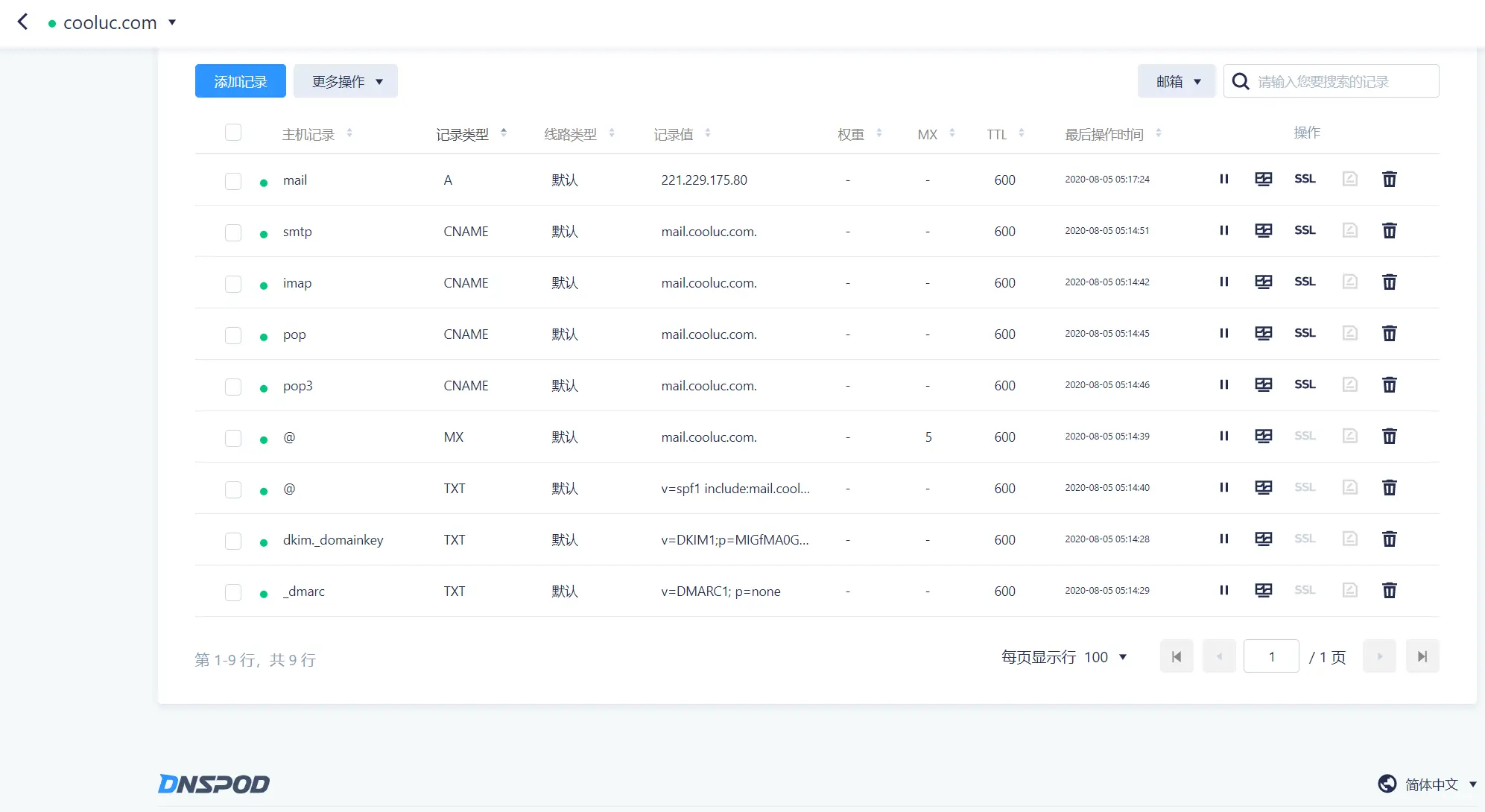Go to next page button
The width and height of the screenshot is (1485, 812).
pyautogui.click(x=1379, y=656)
